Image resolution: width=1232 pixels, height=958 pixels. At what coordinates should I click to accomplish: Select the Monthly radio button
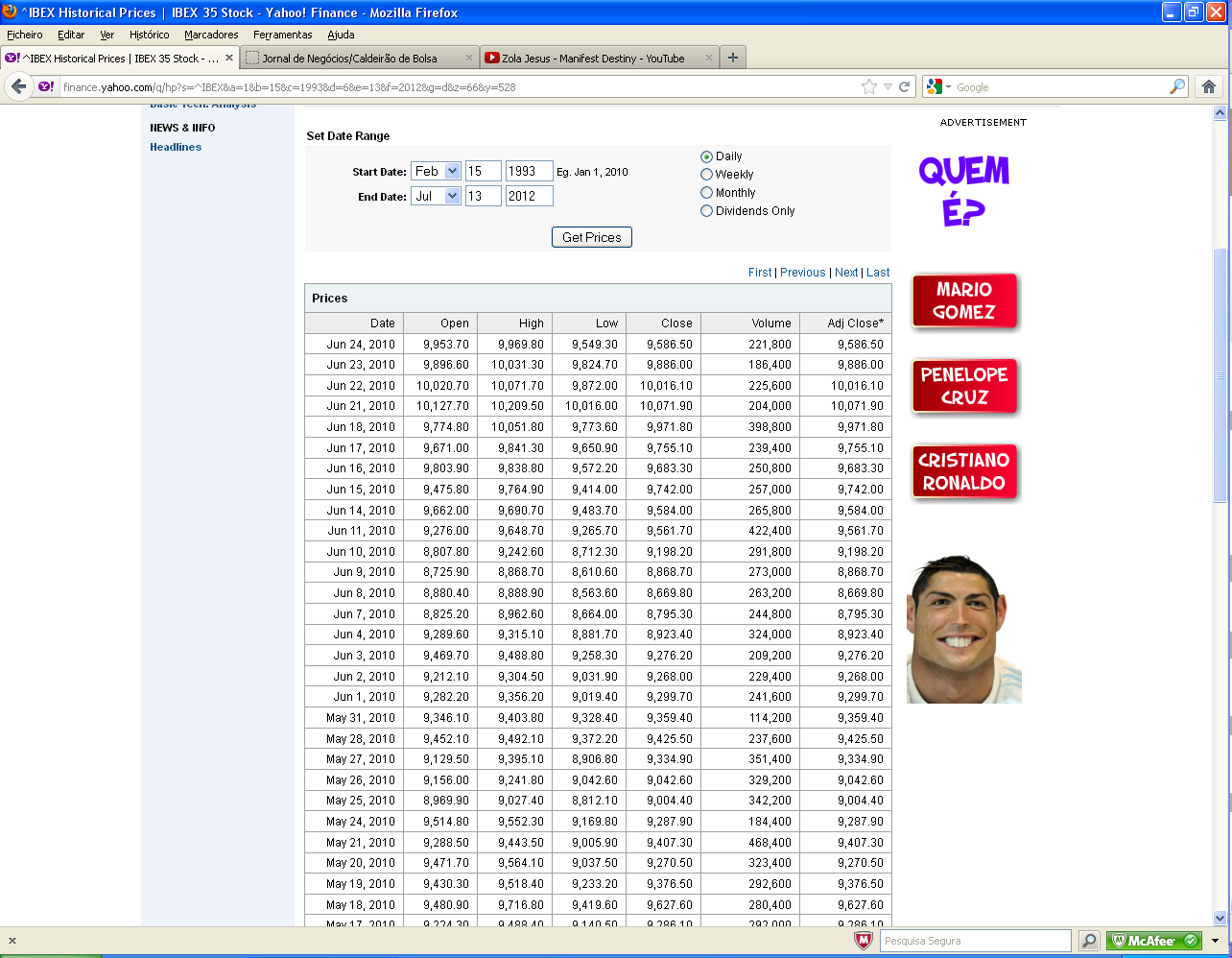pyautogui.click(x=707, y=193)
